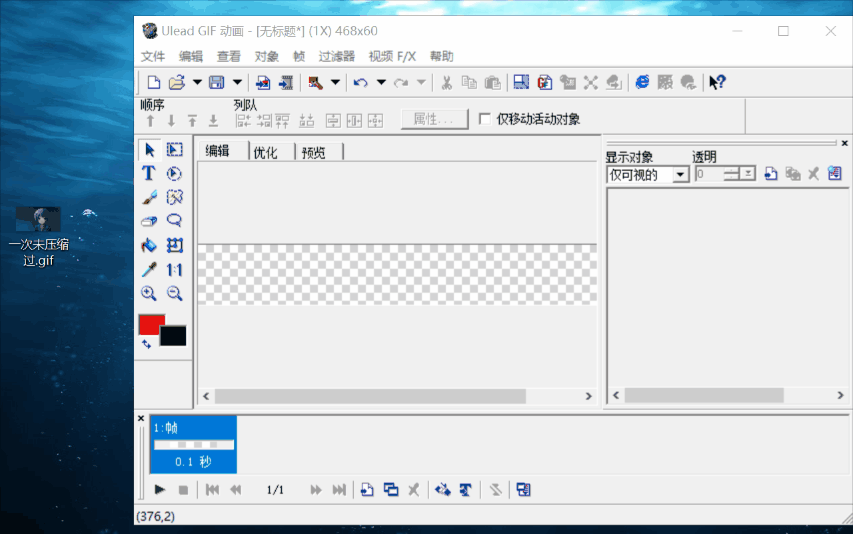Swap foreground and background colors
The height and width of the screenshot is (534, 853).
[x=146, y=344]
